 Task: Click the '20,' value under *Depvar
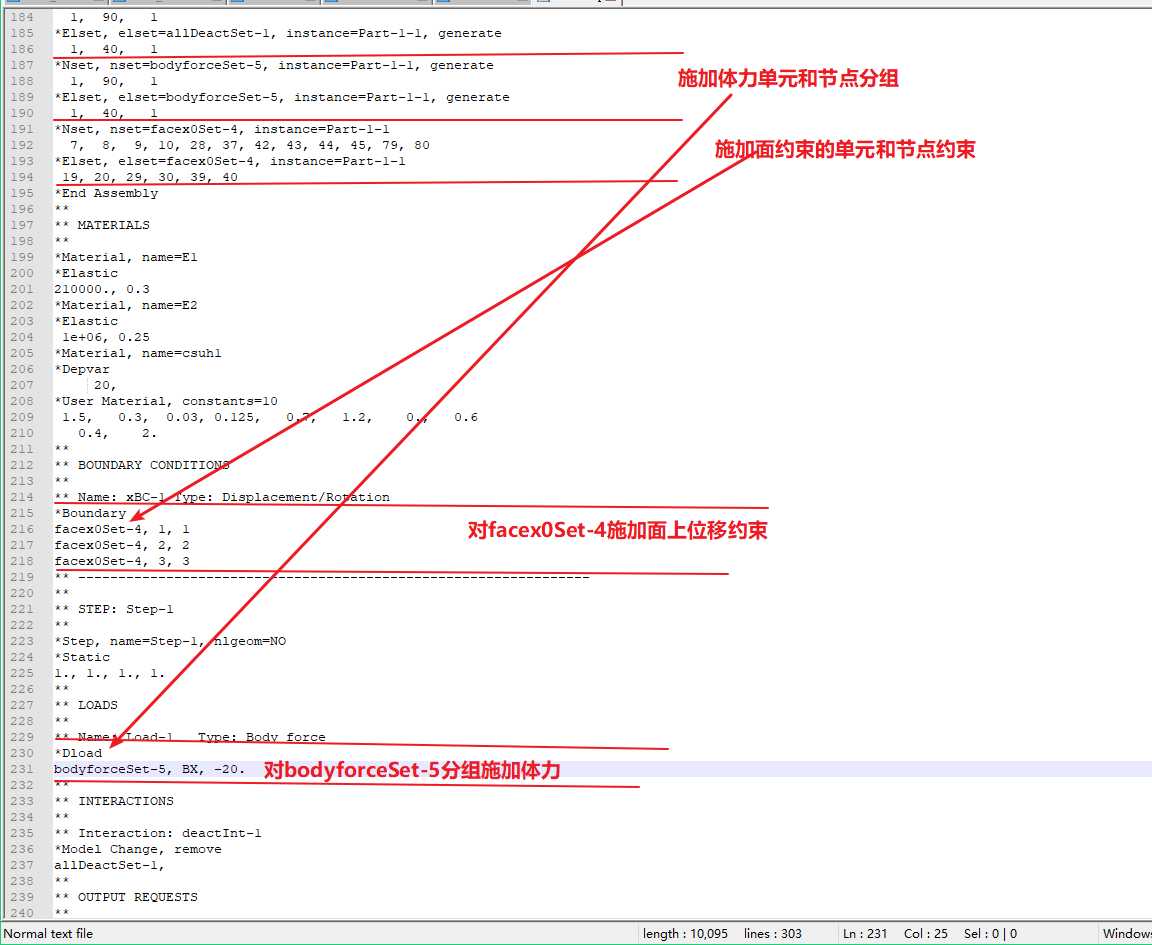(x=105, y=385)
